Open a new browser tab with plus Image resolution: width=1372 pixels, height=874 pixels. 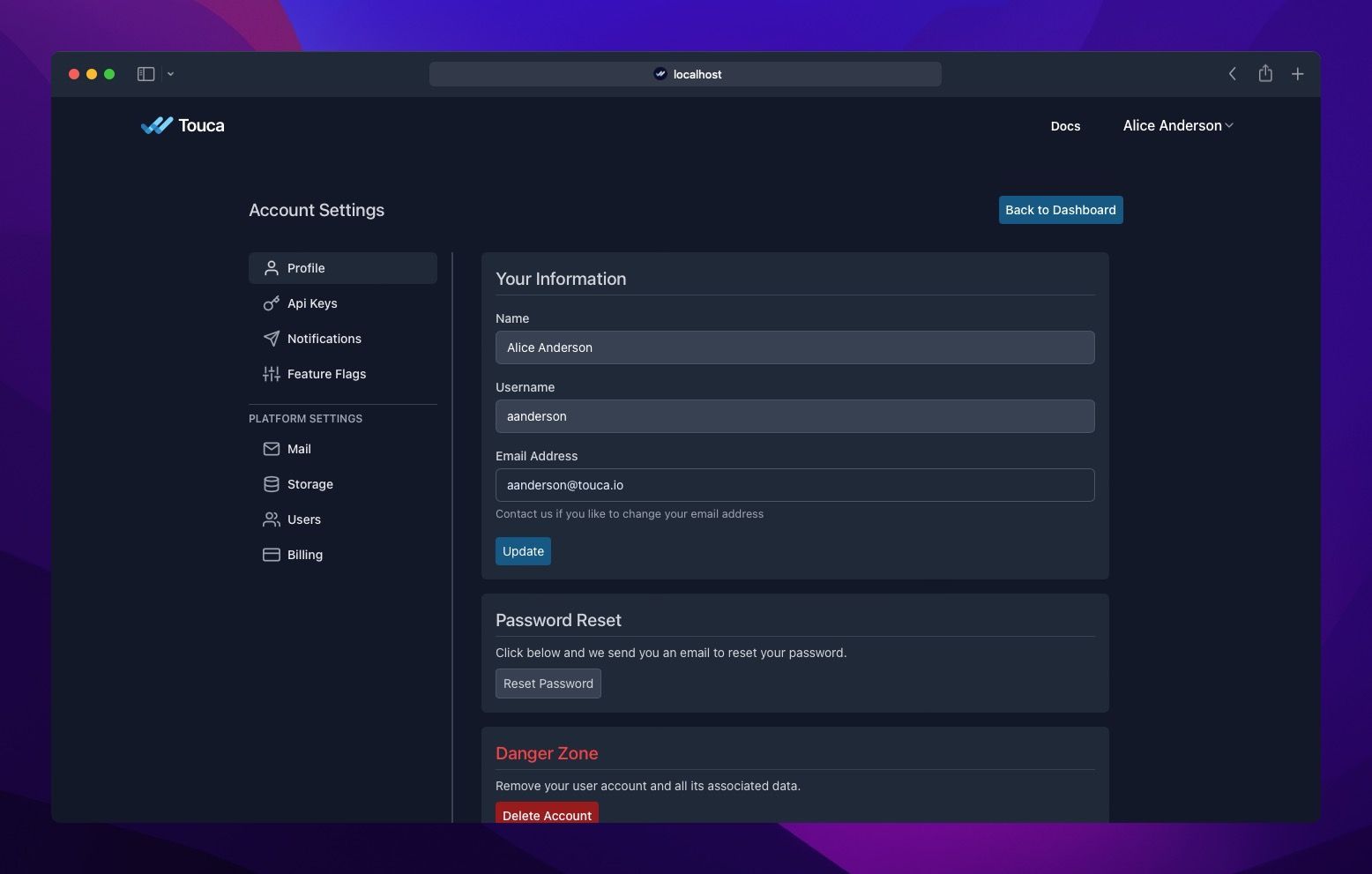[x=1297, y=74]
